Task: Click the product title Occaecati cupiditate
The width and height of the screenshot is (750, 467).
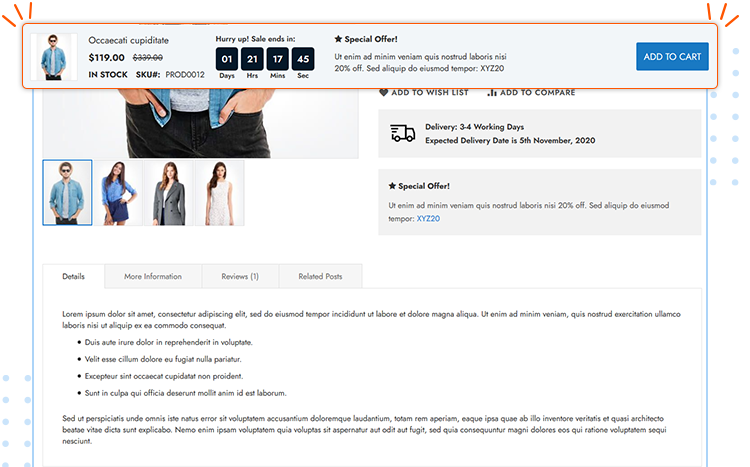Action: click(128, 40)
